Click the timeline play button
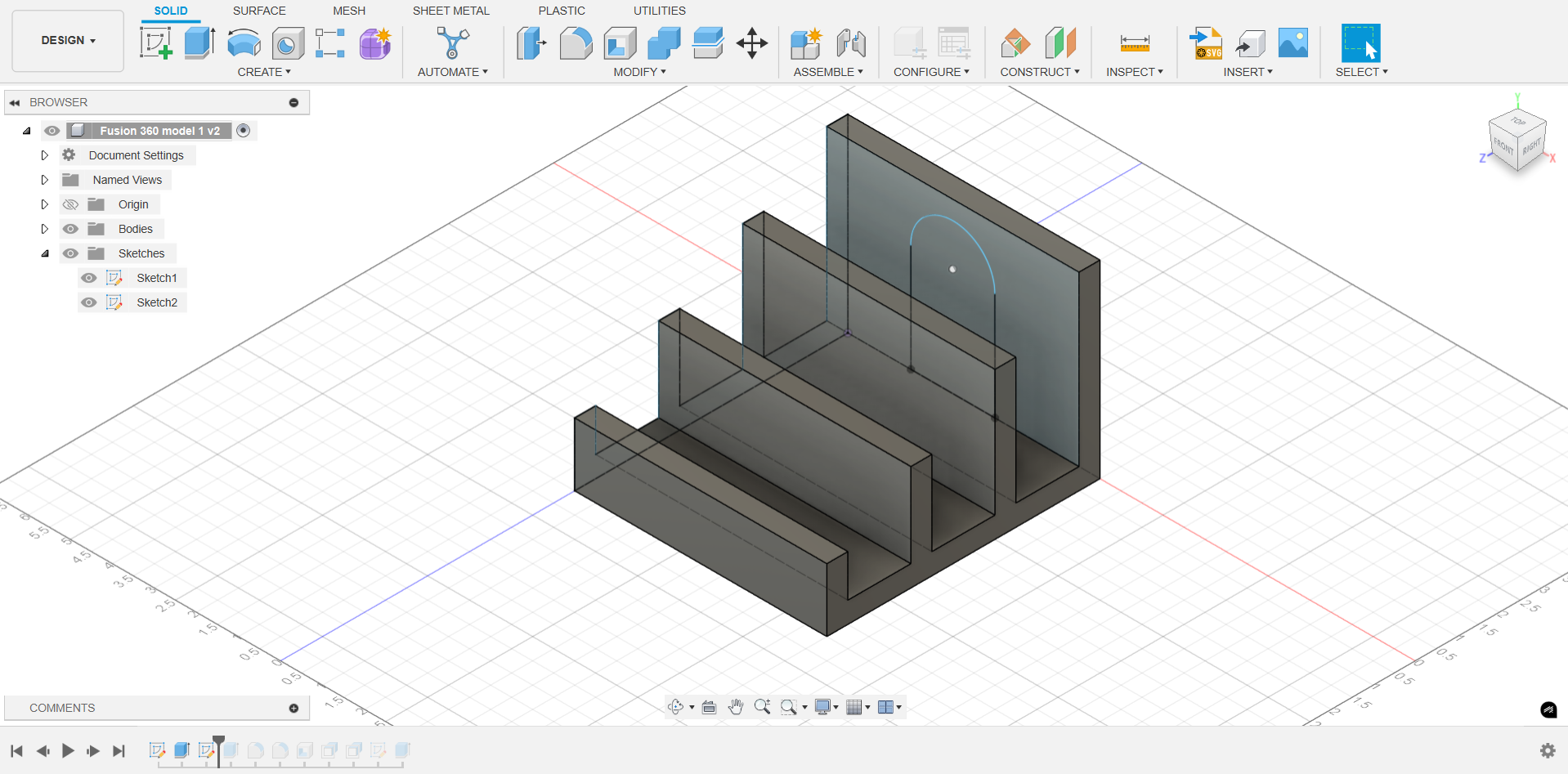This screenshot has height=774, width=1568. (68, 750)
